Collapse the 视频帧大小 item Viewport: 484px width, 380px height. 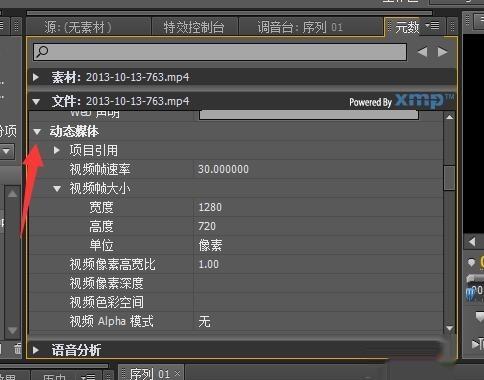click(x=57, y=189)
